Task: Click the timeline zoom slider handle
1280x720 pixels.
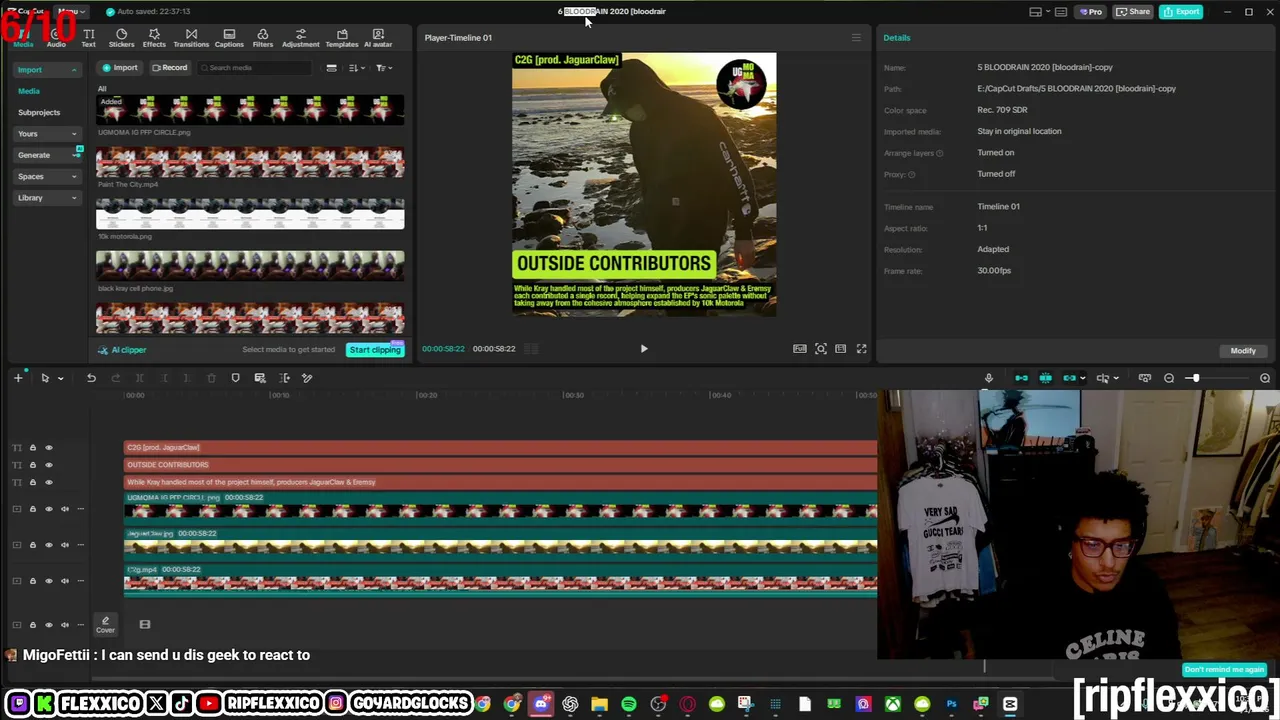Action: coord(1194,378)
